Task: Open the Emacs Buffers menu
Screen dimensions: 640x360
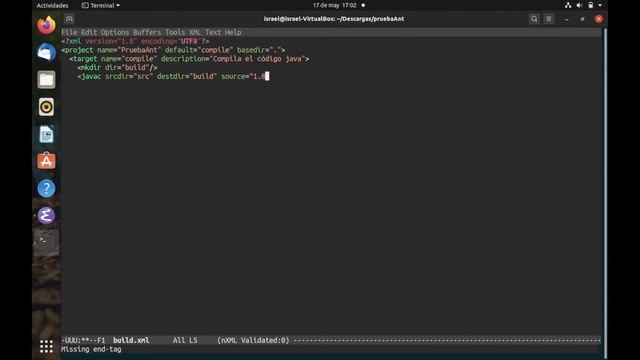Action: tap(147, 32)
